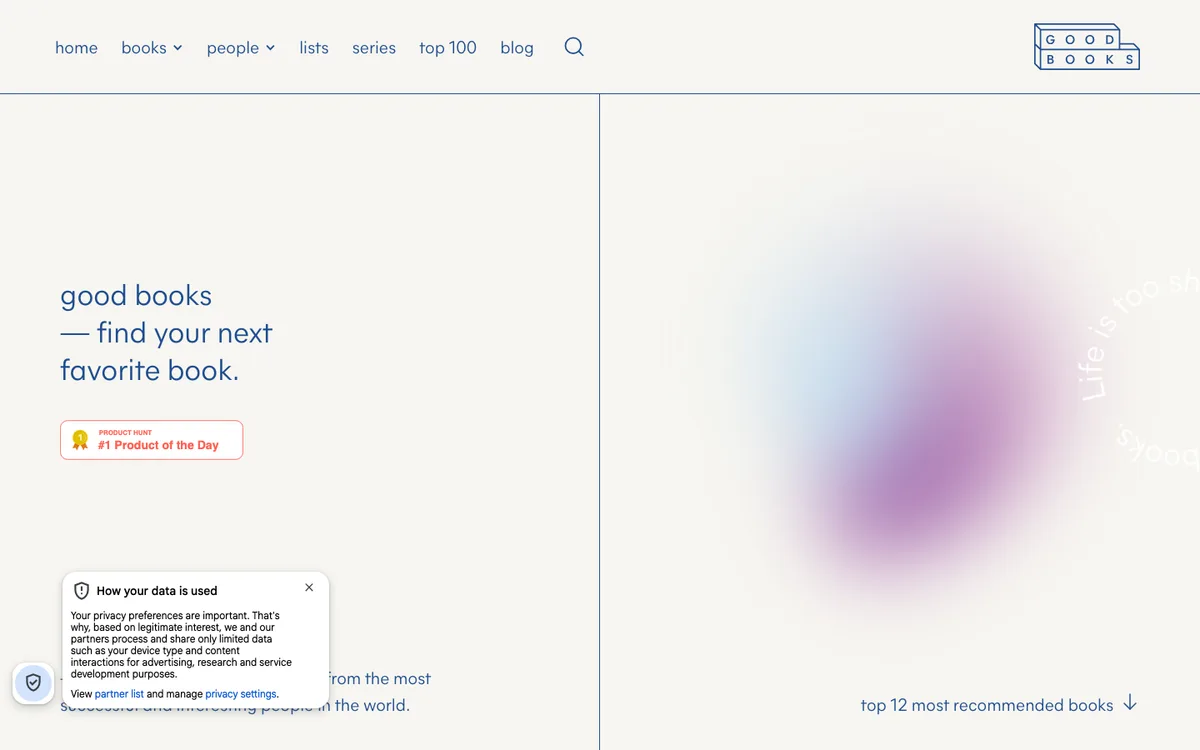
Task: Click the 'good books — find your next' heading
Action: pos(166,333)
